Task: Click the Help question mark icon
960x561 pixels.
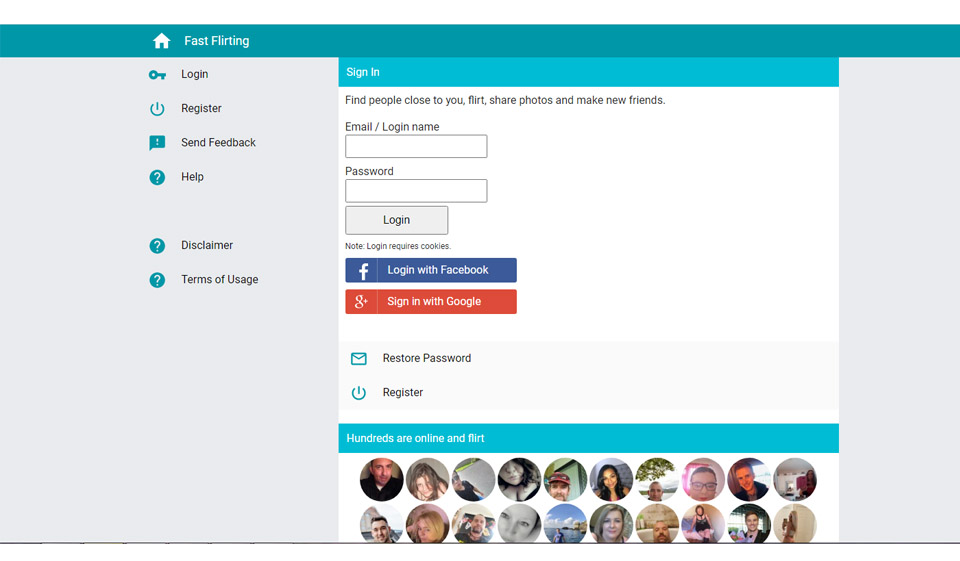Action: pos(157,177)
